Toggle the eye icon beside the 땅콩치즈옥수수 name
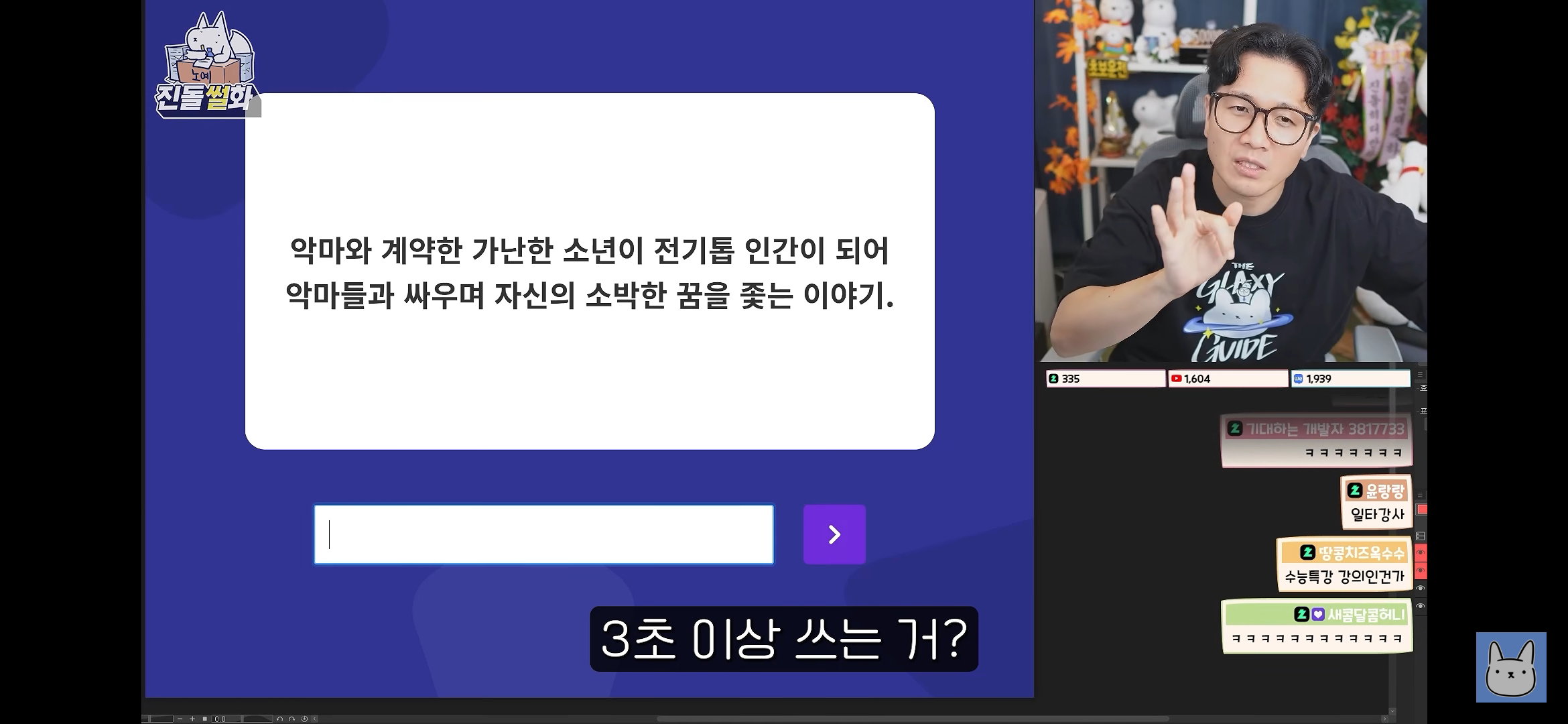The width and height of the screenshot is (1568, 724). click(1421, 553)
